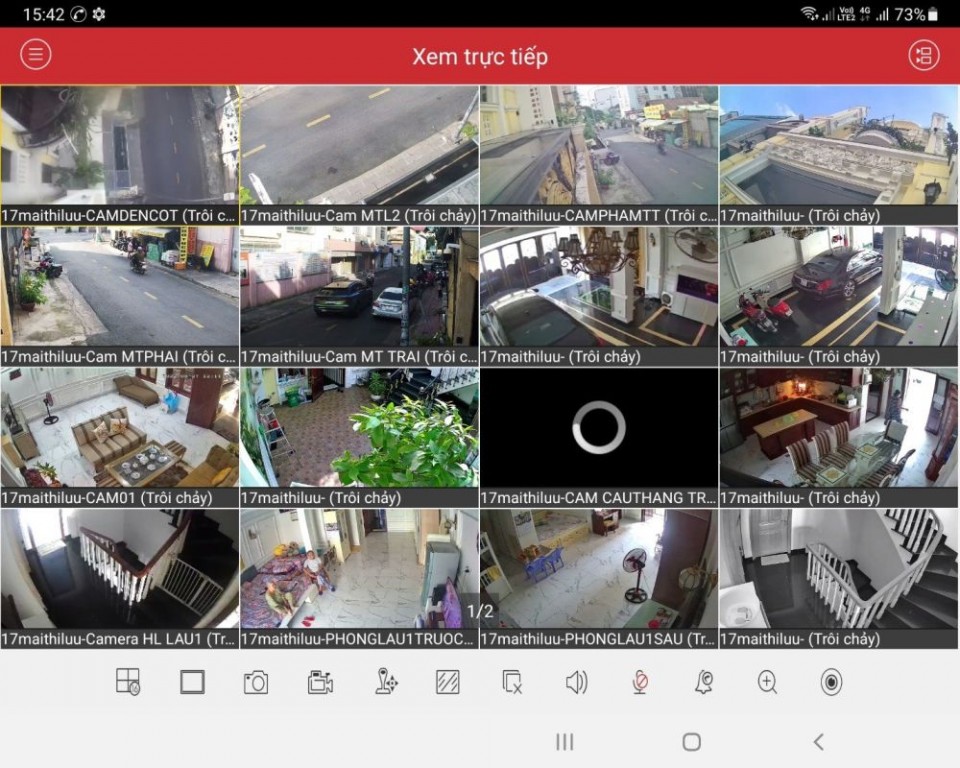
Task: Toggle the two-way audio microphone
Action: point(640,682)
